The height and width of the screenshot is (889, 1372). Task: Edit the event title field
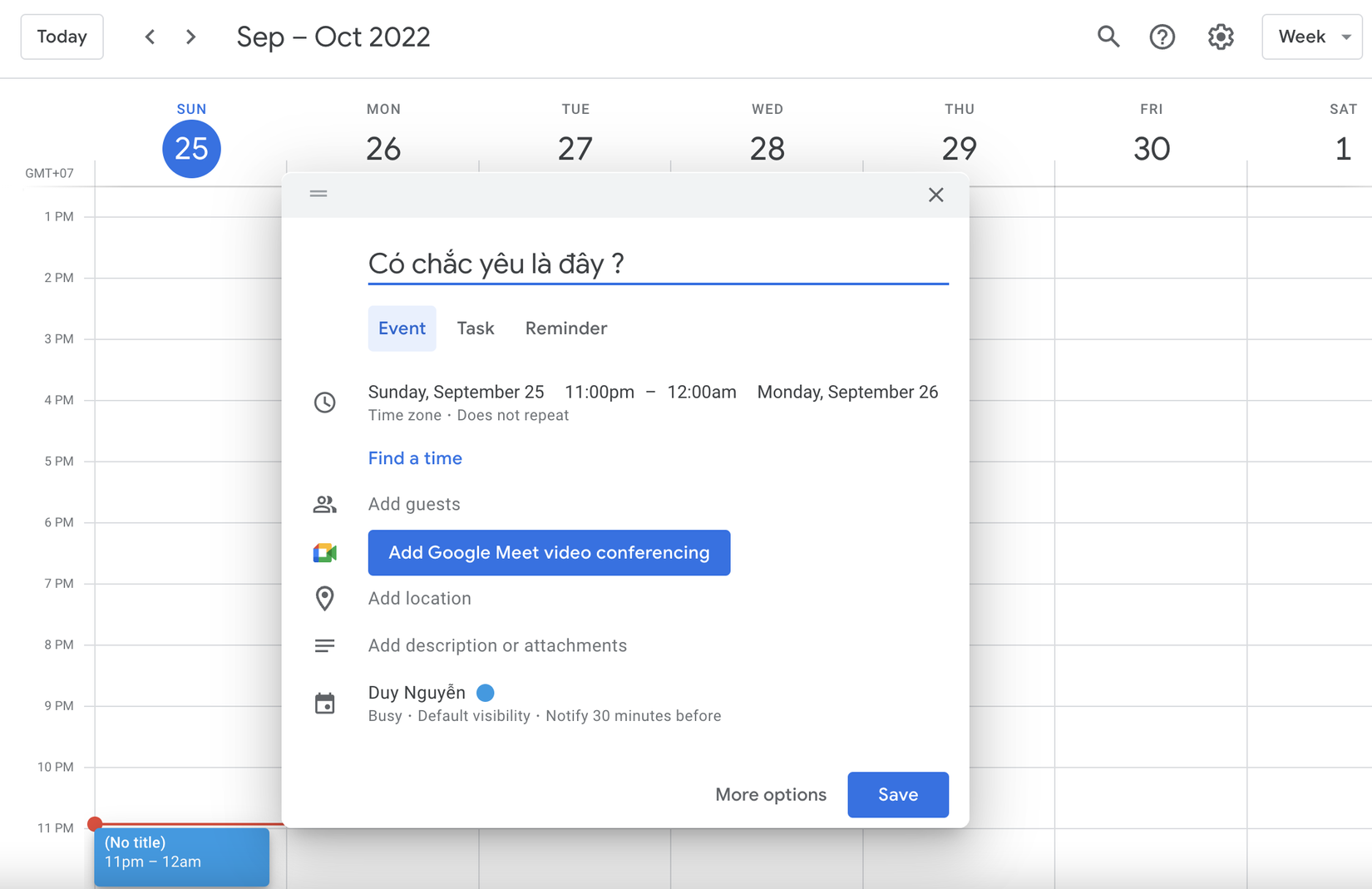(x=657, y=263)
